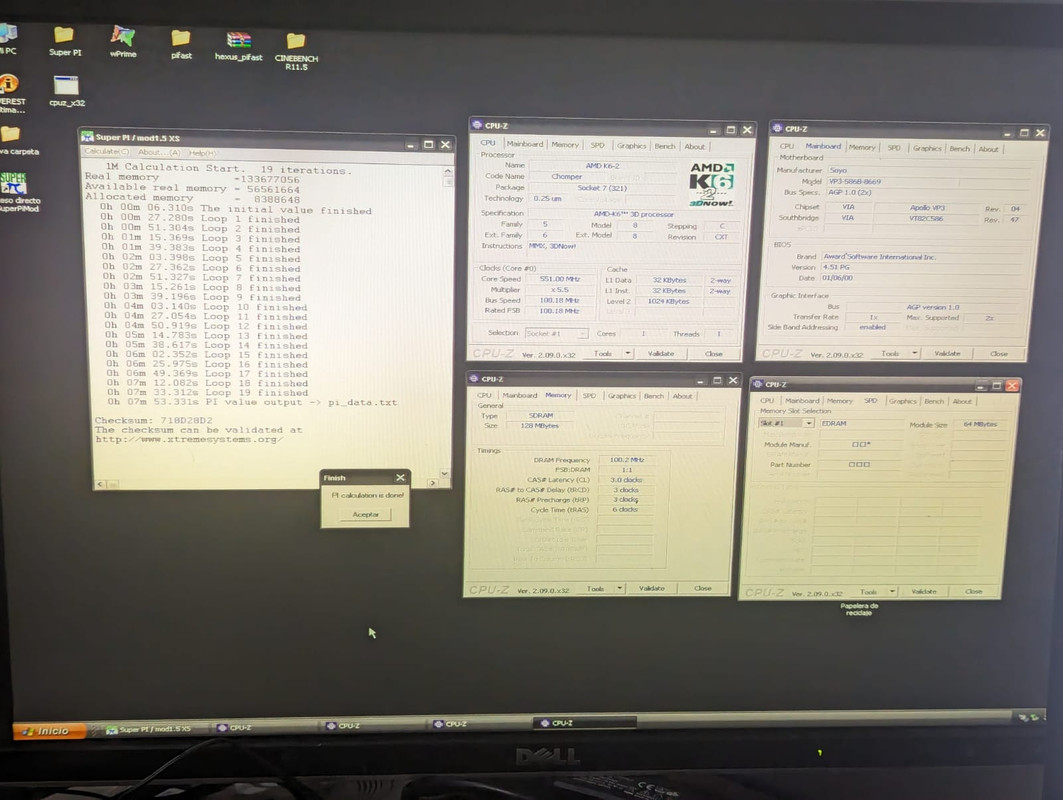Click Close in the Memory window
The image size is (1063, 800).
tap(703, 588)
